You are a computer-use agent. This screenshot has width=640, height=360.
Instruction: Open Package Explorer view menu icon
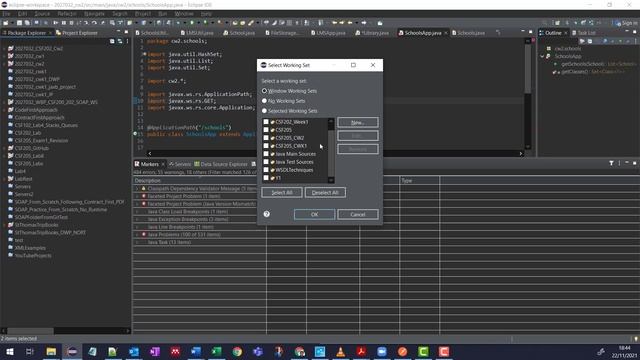coord(127,41)
